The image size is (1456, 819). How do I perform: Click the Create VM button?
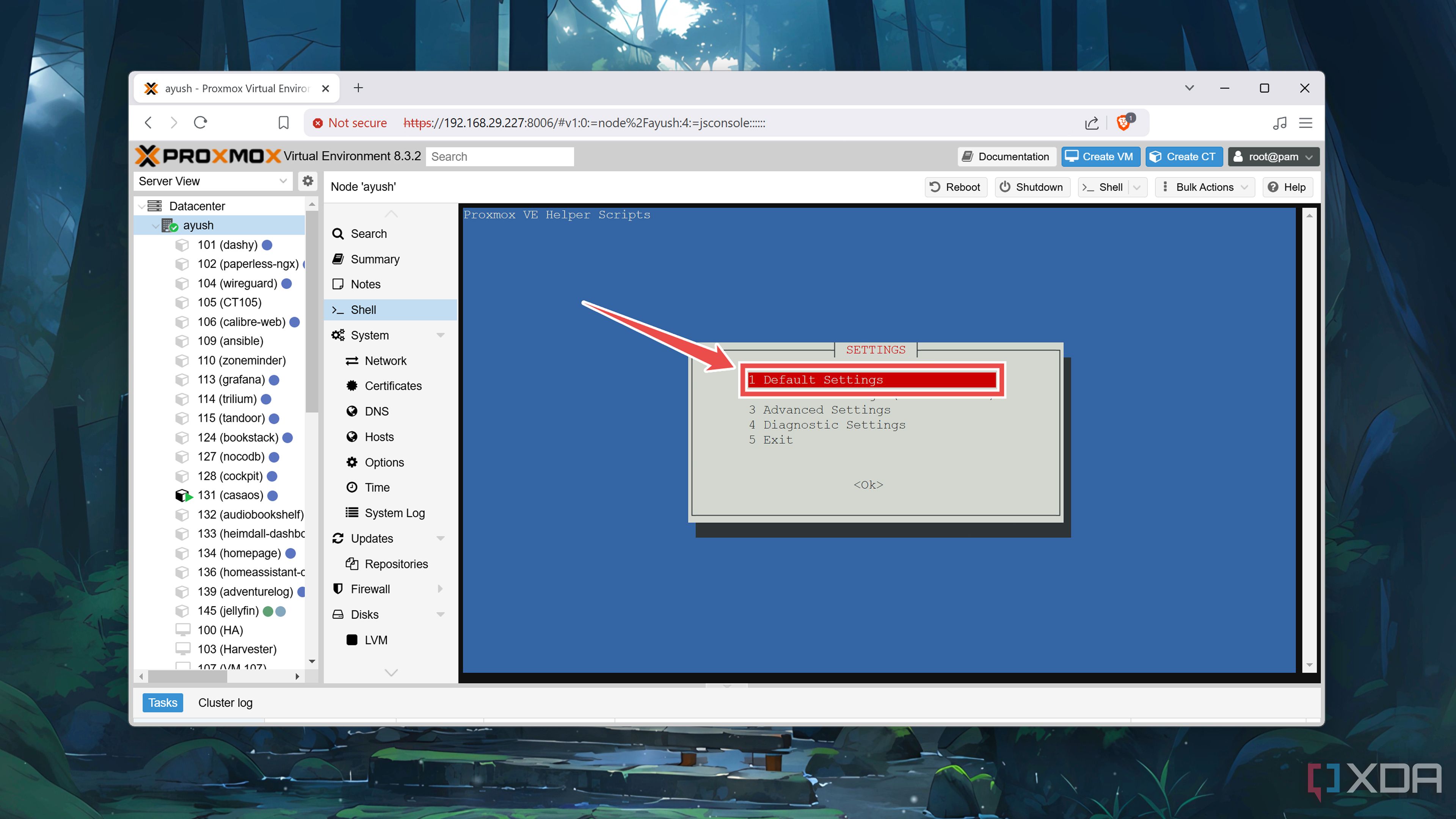pos(1100,157)
